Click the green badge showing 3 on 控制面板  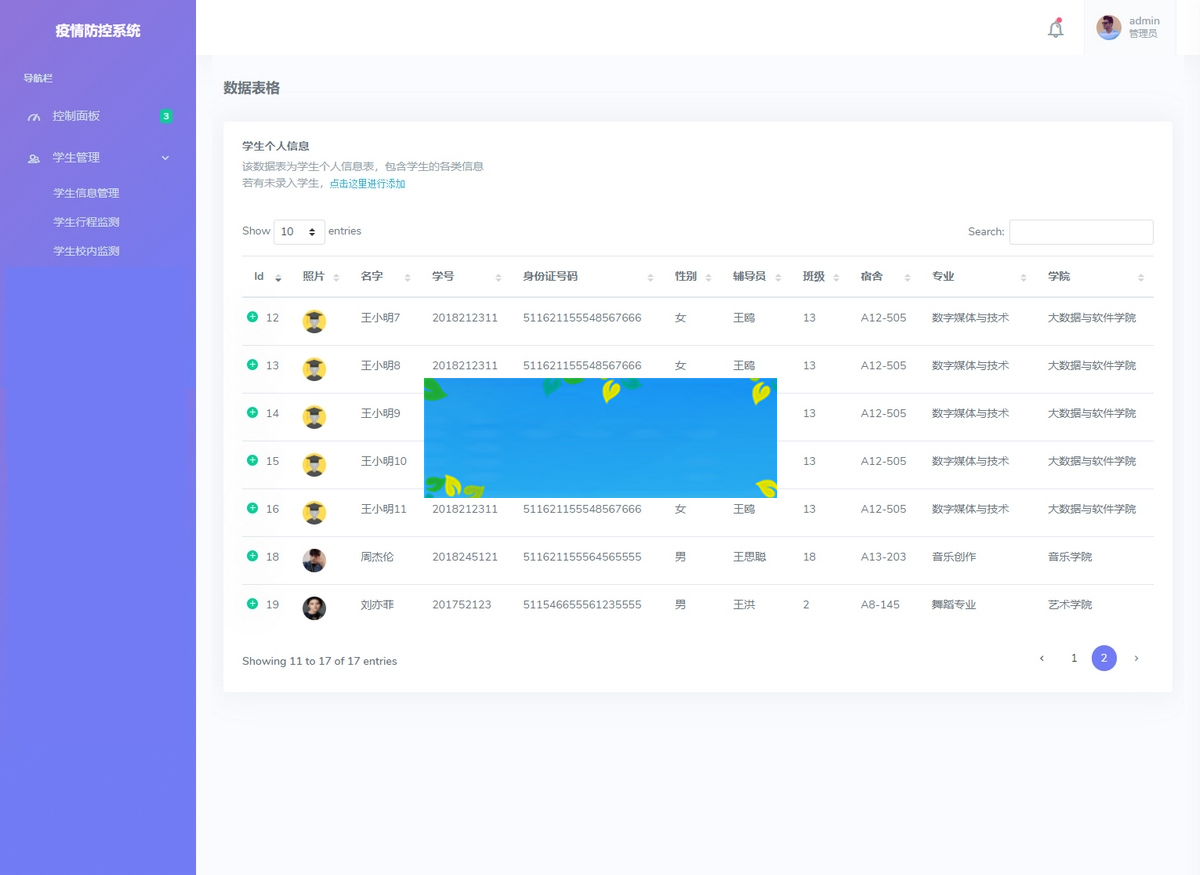point(165,116)
